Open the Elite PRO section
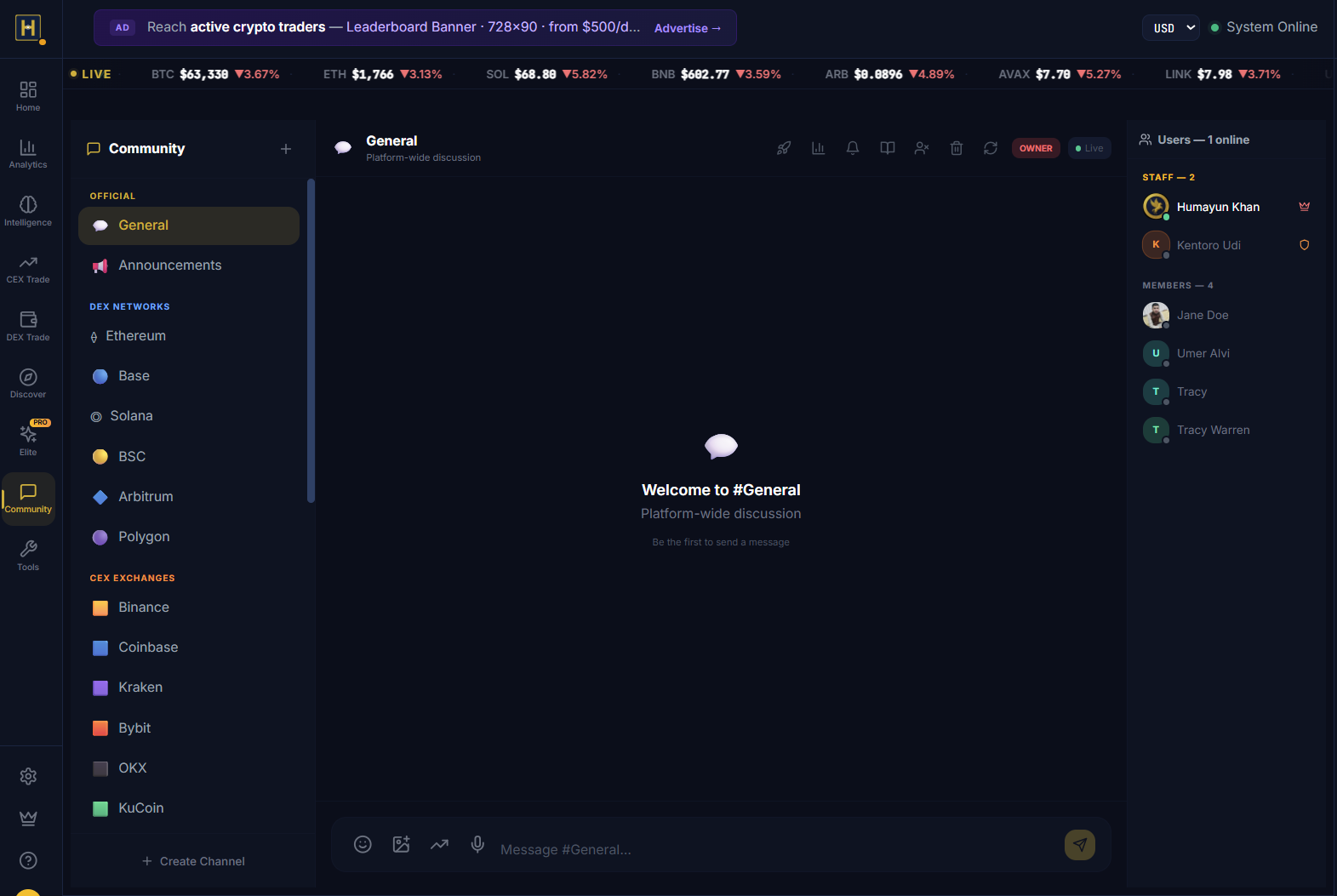This screenshot has height=896, width=1337. pyautogui.click(x=28, y=440)
